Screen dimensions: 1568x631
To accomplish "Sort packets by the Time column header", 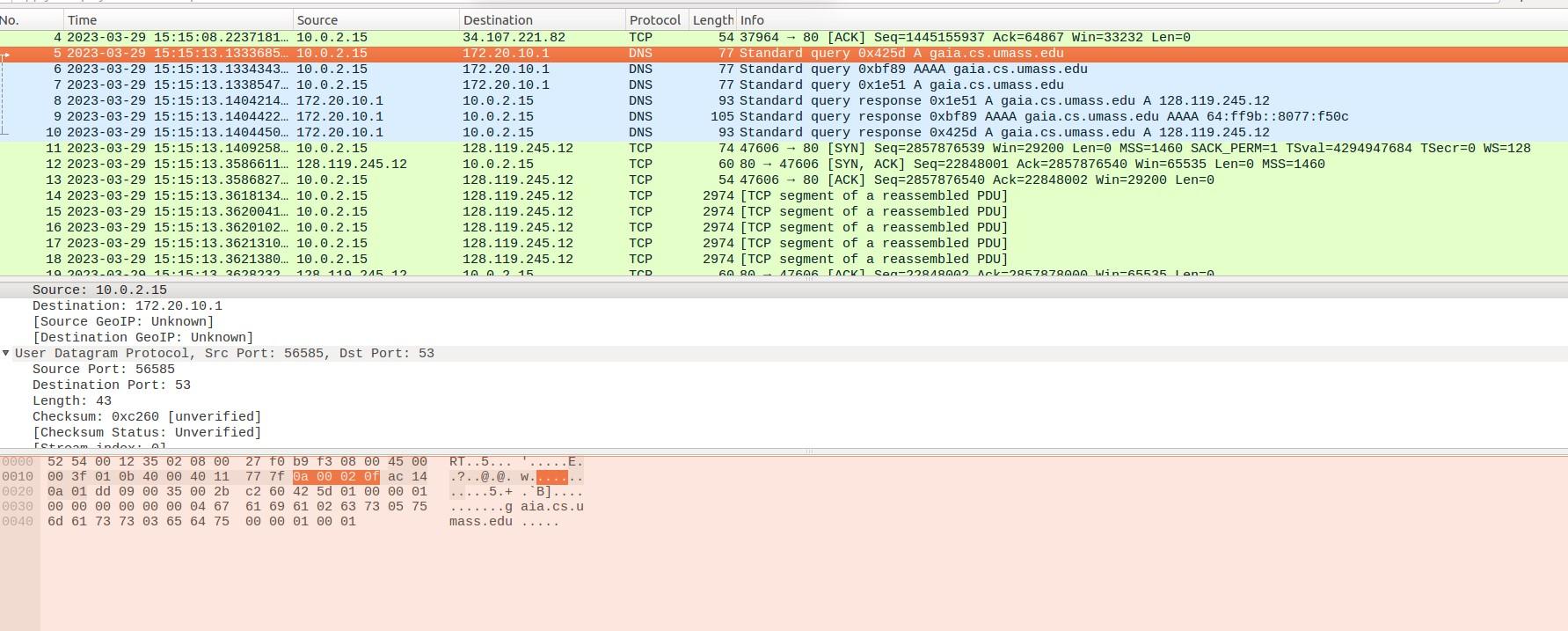I will tap(178, 19).
